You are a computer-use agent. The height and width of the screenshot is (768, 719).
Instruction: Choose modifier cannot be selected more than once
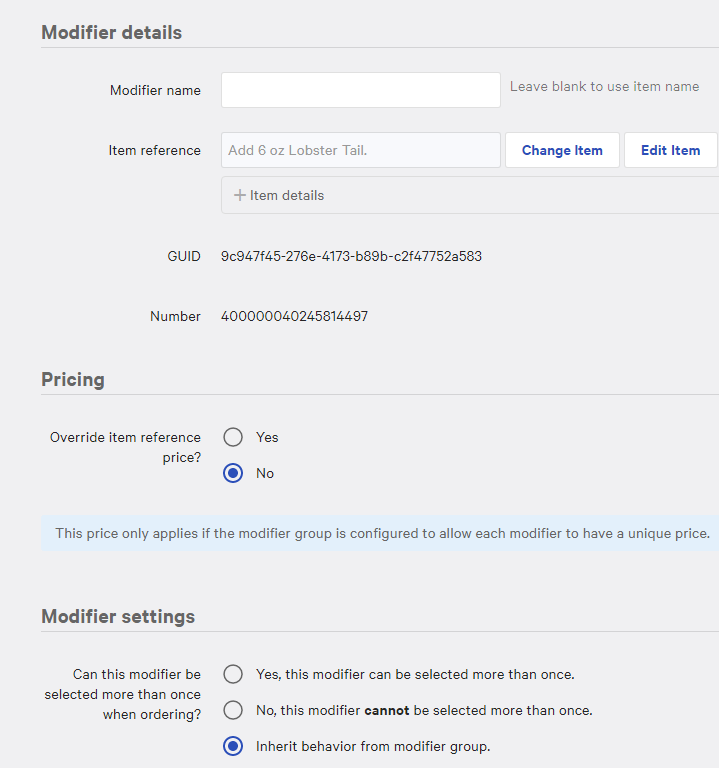(233, 710)
